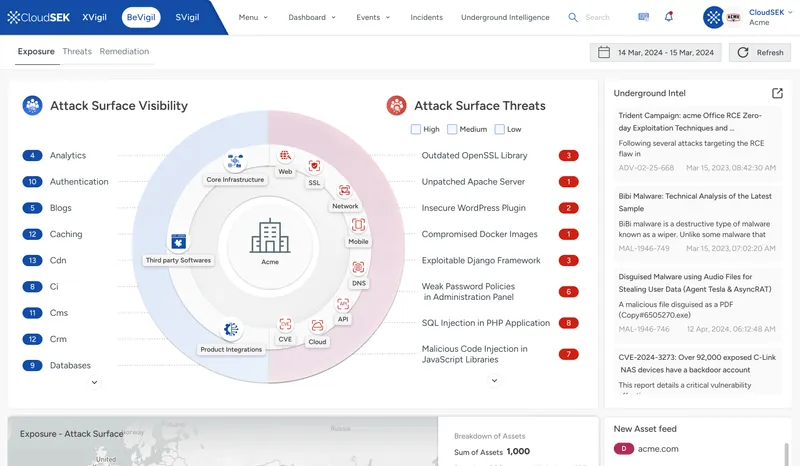
Task: Click count badge 13 beside Cdn
Action: [32, 260]
